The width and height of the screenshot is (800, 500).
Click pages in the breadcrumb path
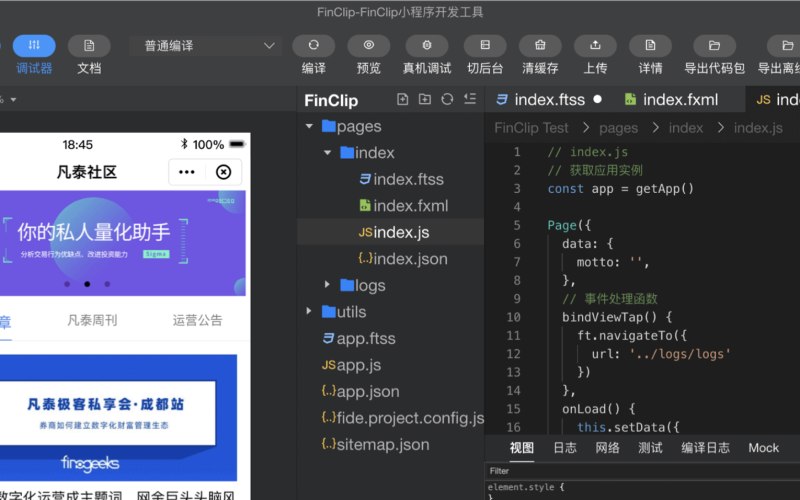618,128
